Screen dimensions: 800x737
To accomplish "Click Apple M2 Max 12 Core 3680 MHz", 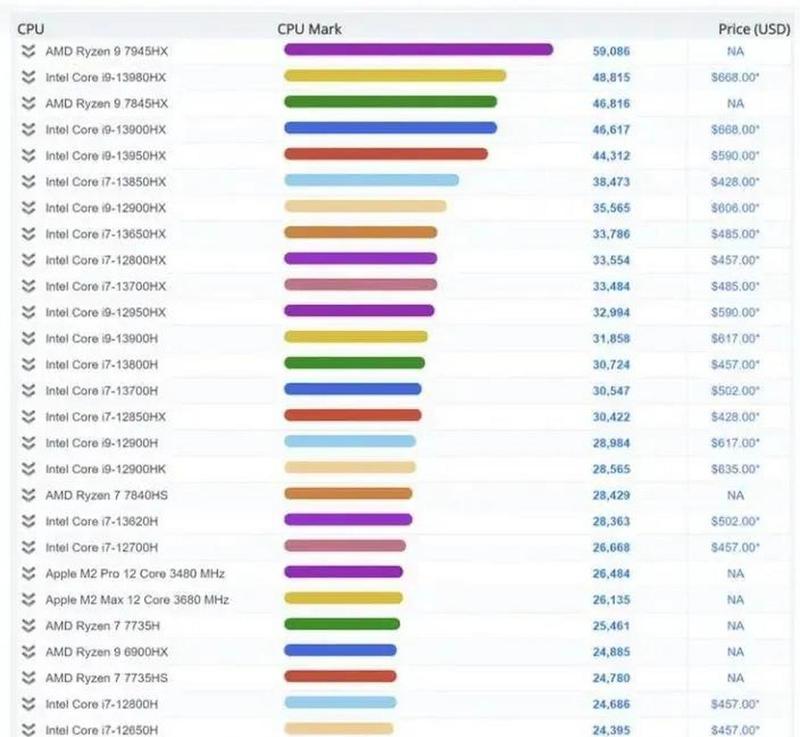I will coord(137,600).
